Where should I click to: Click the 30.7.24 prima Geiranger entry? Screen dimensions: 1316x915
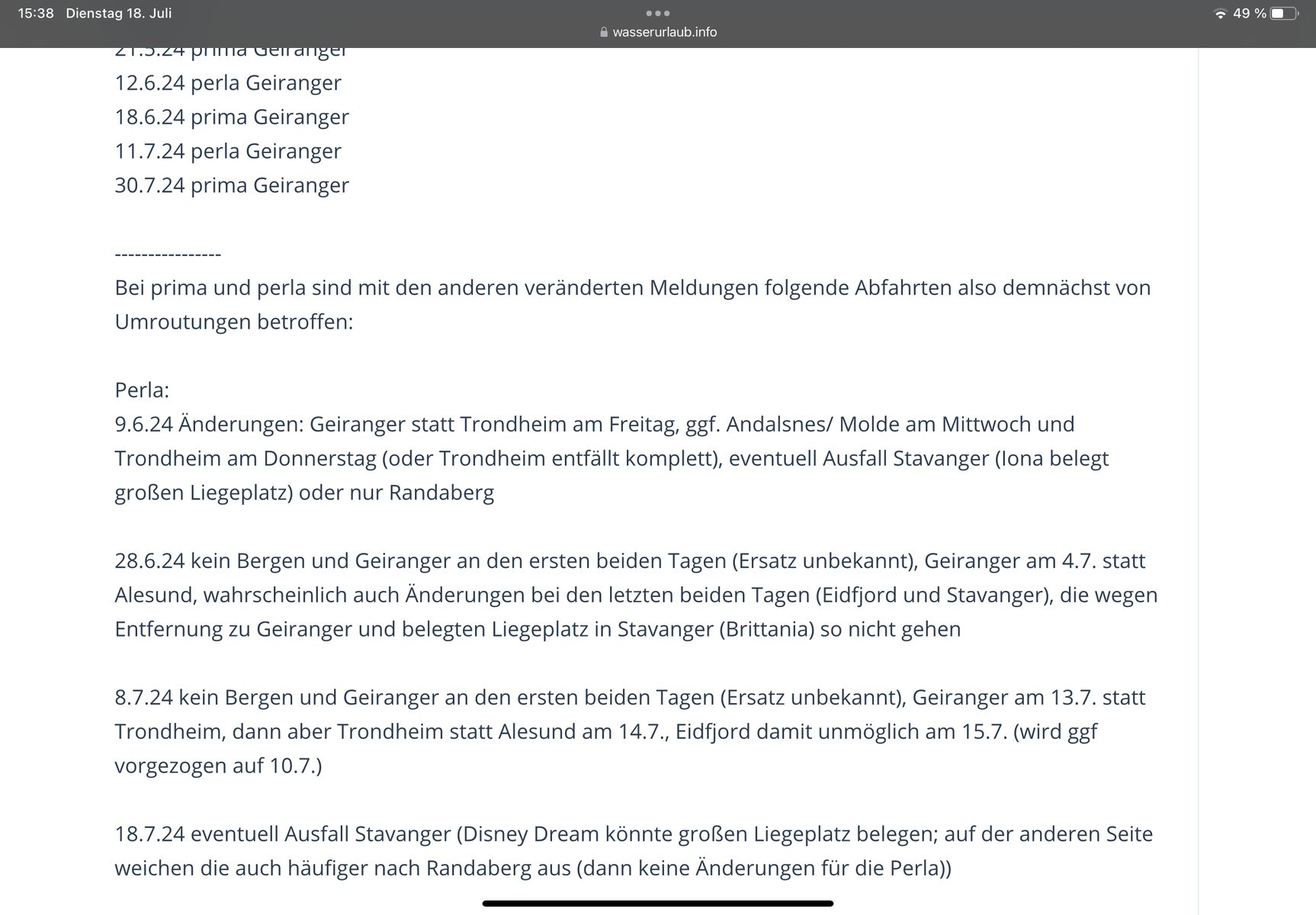click(x=232, y=185)
